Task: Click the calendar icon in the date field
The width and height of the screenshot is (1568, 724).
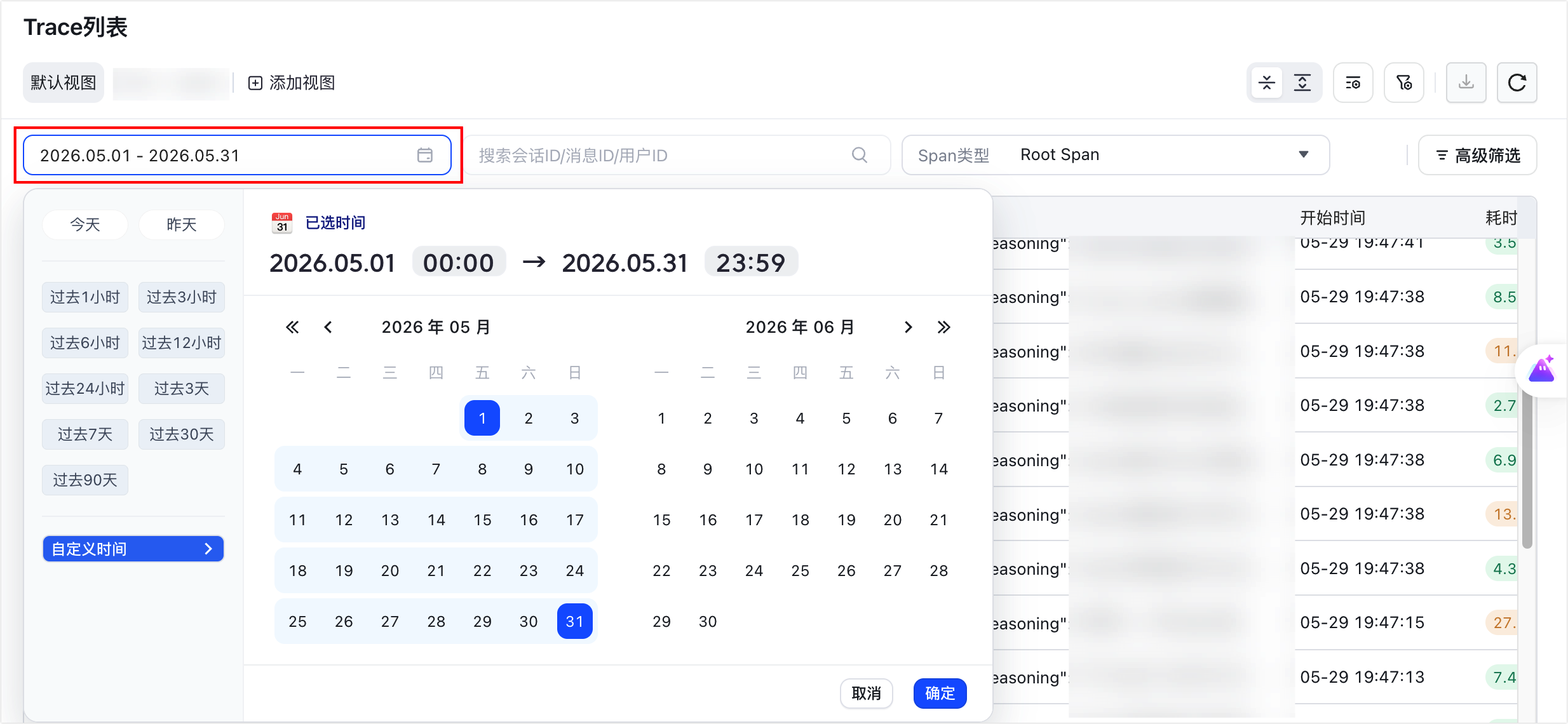Action: pos(425,155)
